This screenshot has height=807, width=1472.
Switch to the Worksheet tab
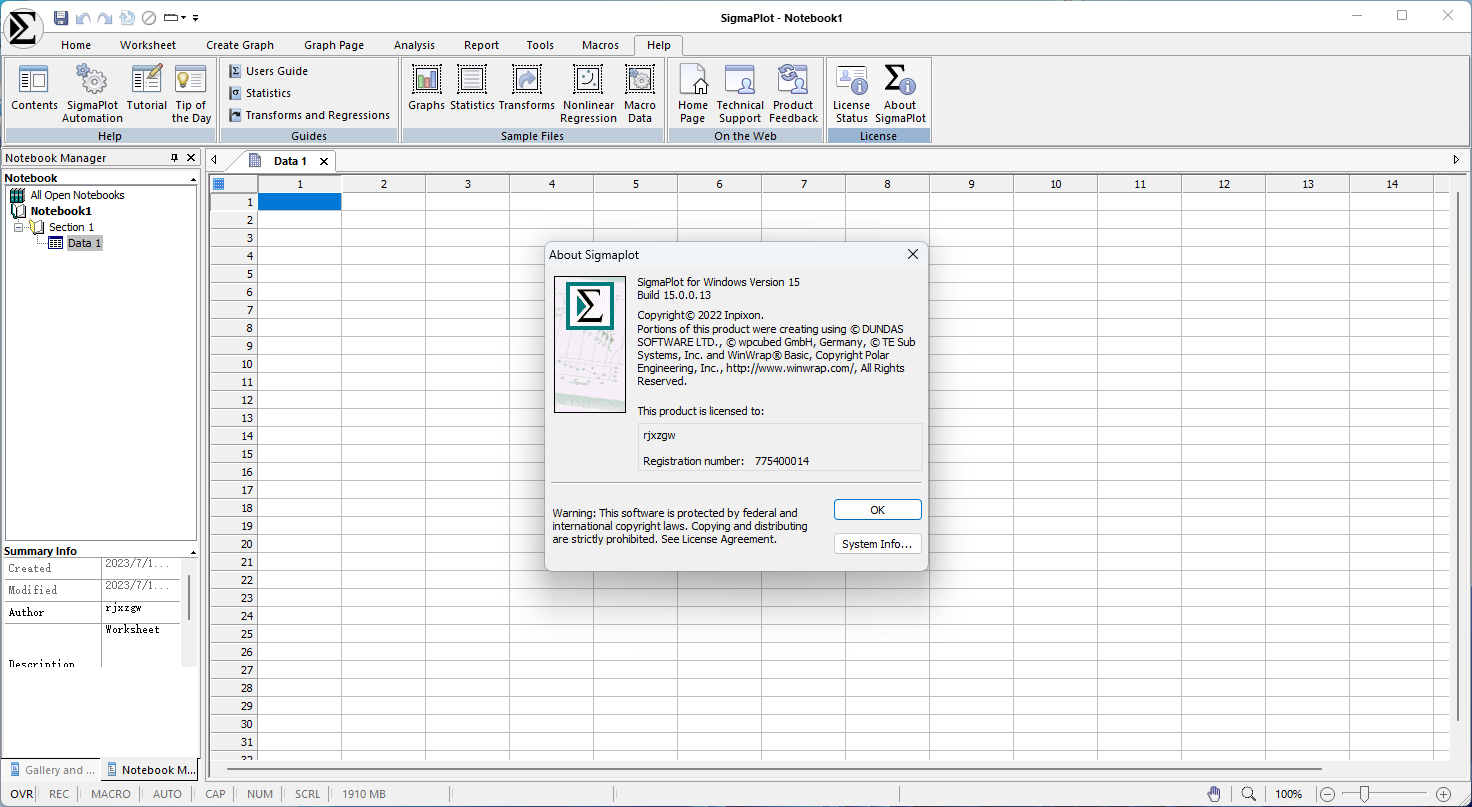(148, 45)
